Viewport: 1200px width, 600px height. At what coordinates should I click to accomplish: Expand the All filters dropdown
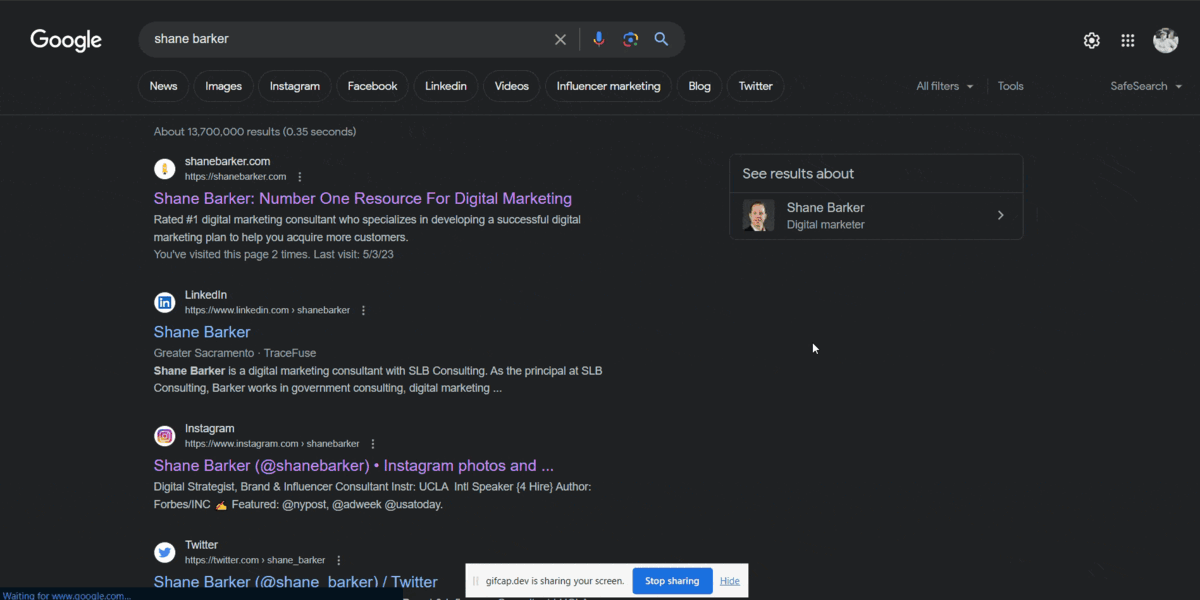(x=945, y=86)
